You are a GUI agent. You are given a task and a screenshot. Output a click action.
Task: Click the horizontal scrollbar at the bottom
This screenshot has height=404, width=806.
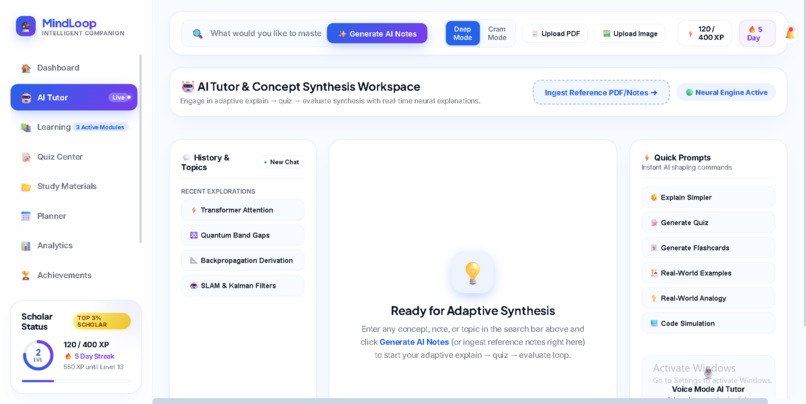460,401
